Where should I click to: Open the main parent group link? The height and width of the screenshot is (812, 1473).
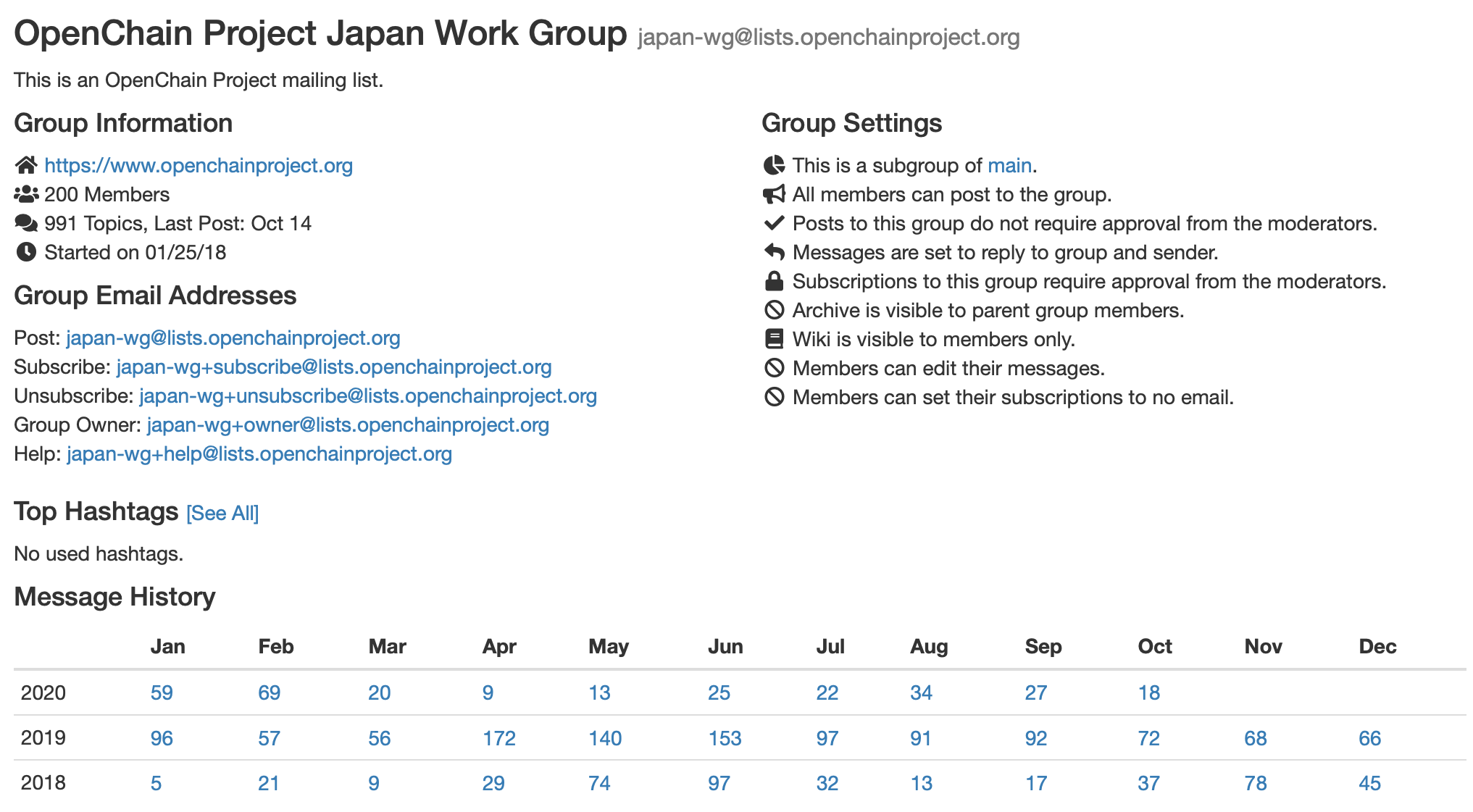1009,166
